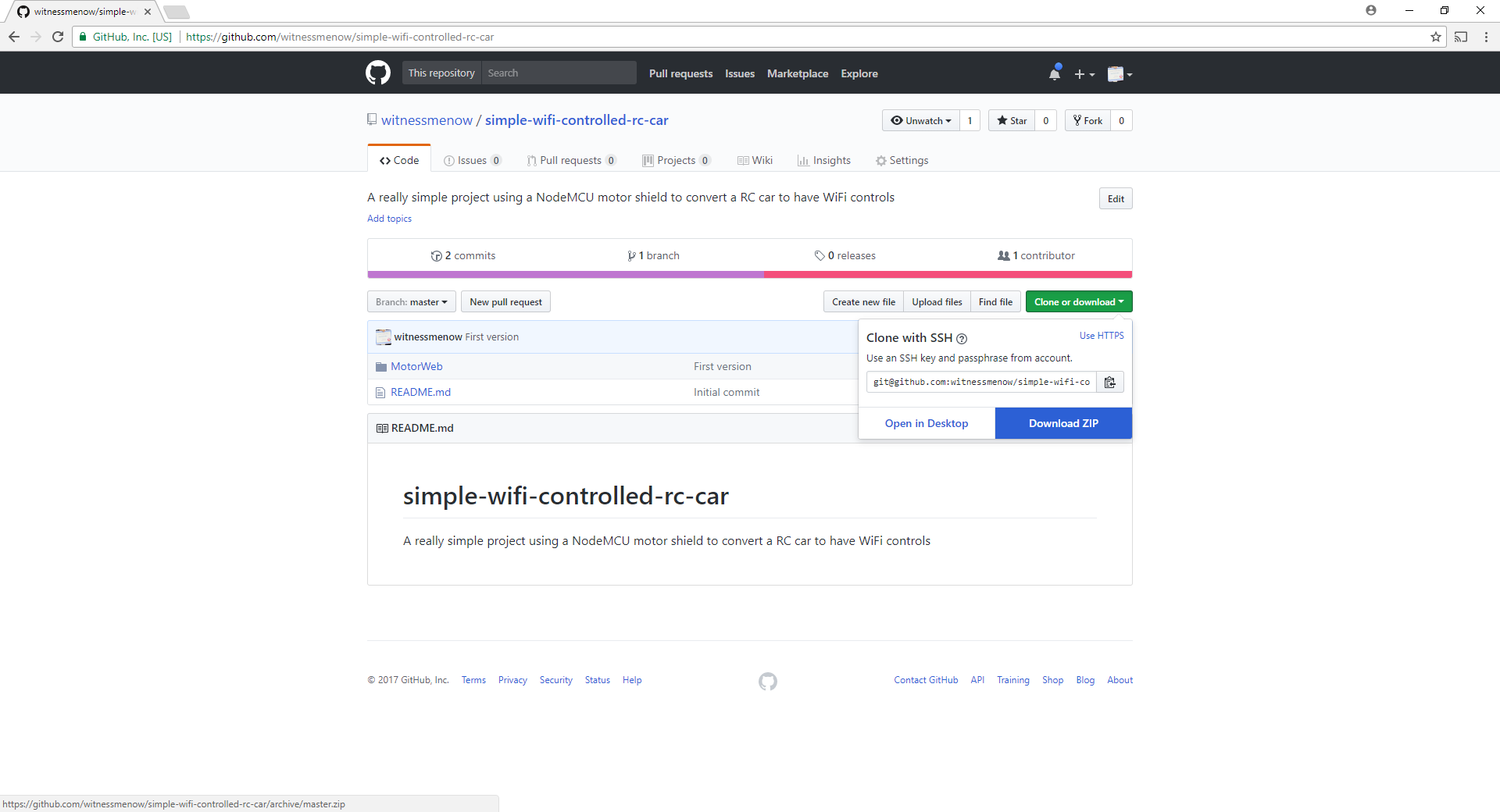The image size is (1500, 812).
Task: Open footer Terms link
Action: click(473, 680)
